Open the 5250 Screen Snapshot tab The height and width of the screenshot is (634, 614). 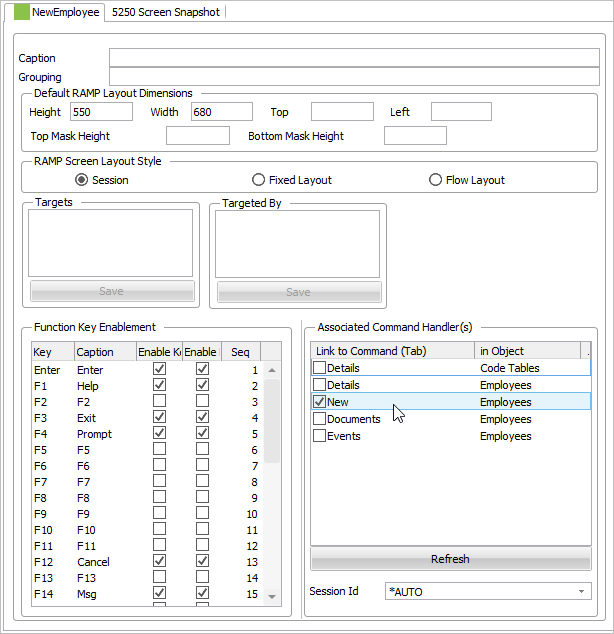tap(165, 12)
